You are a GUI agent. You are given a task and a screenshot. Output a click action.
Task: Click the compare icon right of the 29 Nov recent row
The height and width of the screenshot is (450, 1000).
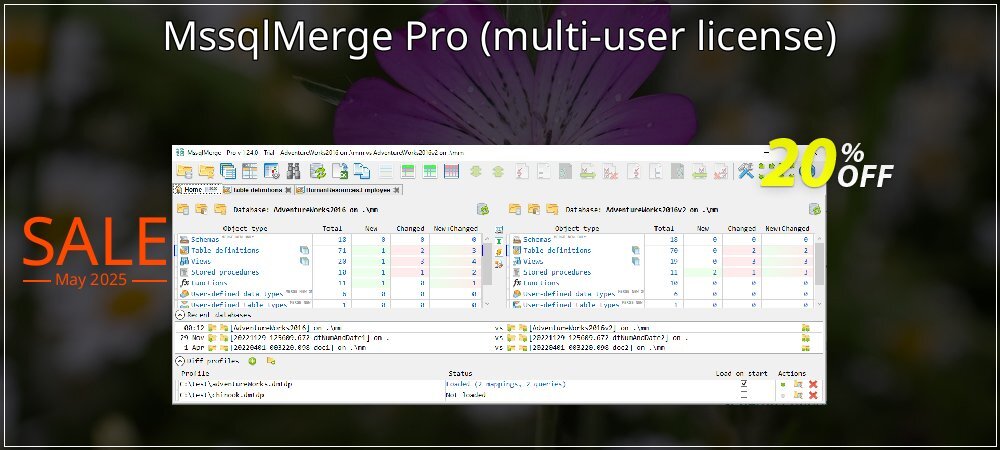coord(805,338)
